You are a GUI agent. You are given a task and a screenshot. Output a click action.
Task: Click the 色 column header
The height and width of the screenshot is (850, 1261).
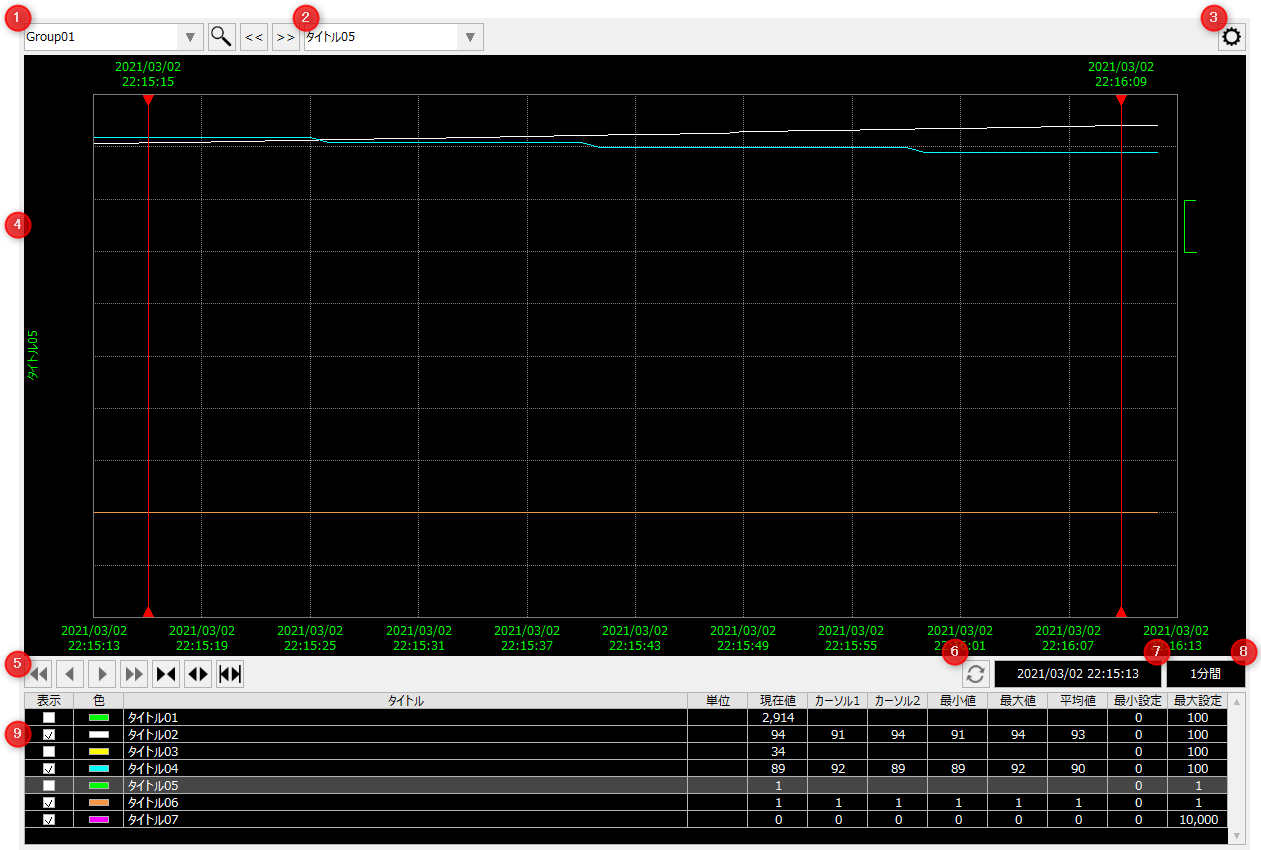99,701
